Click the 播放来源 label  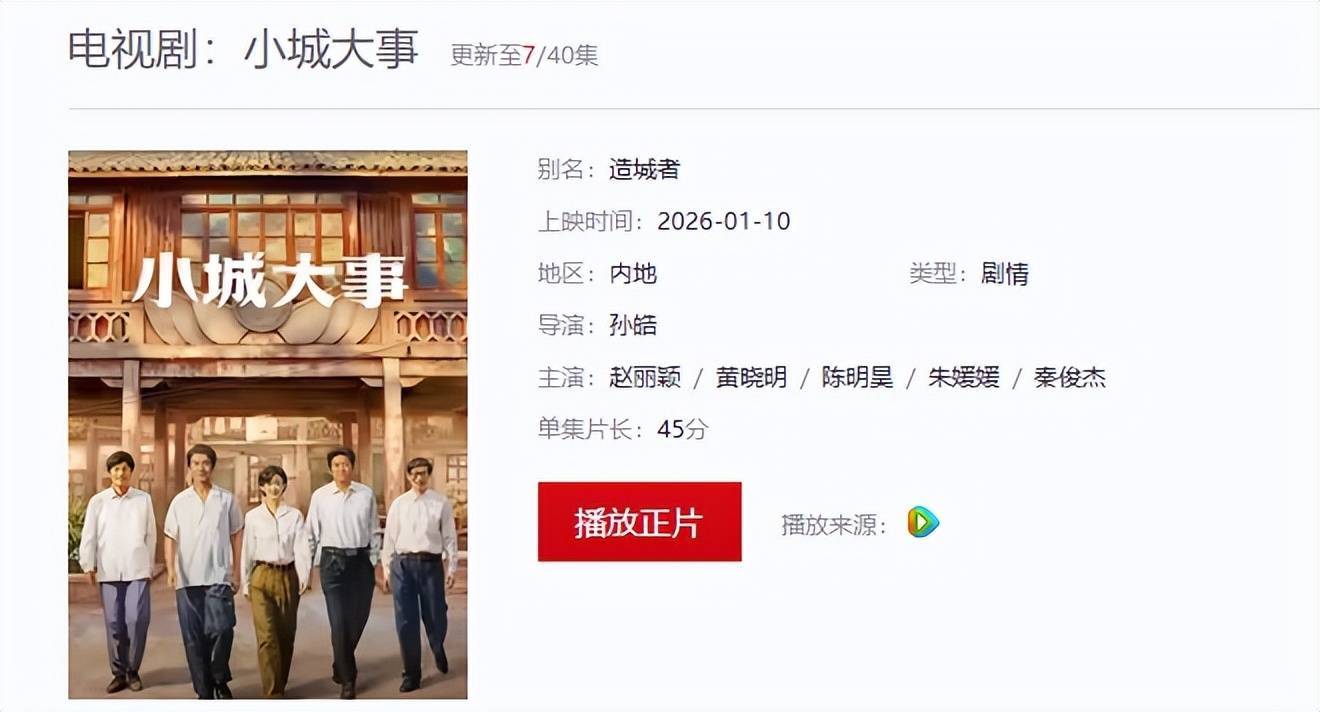click(834, 525)
